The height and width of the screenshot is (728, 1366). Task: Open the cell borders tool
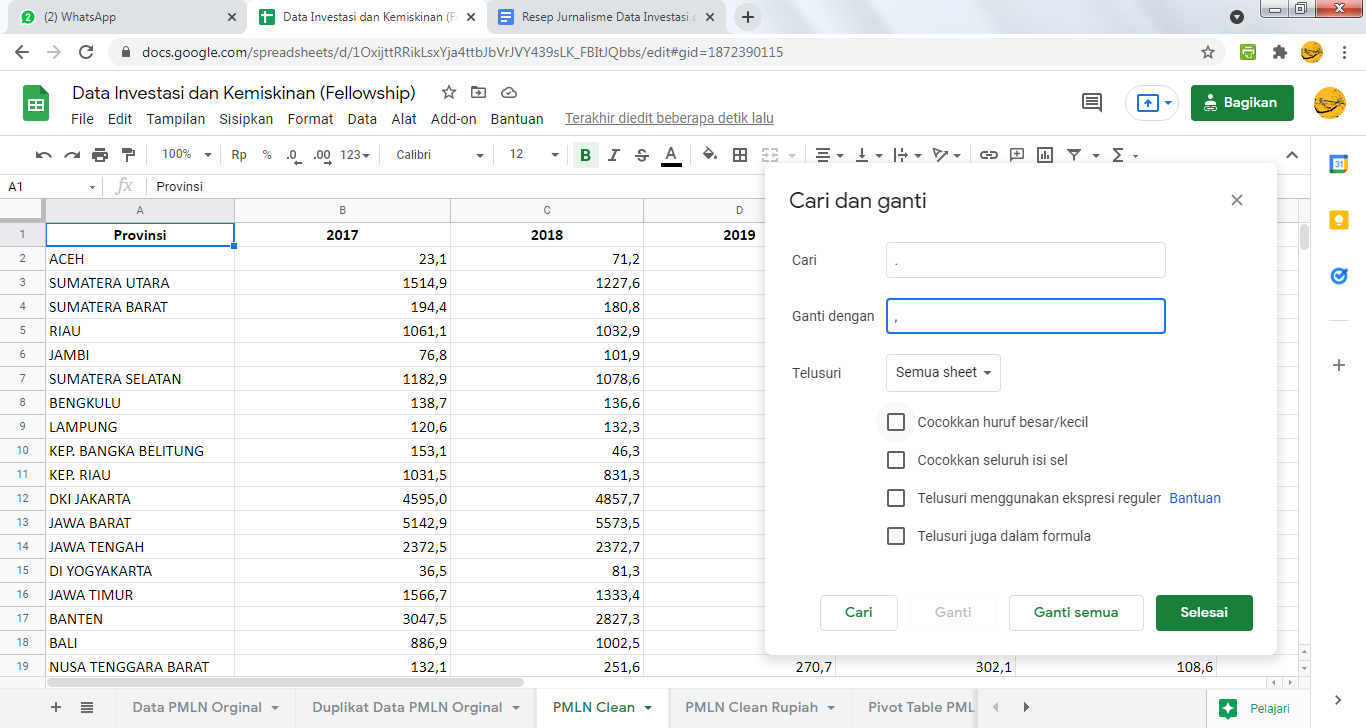[740, 155]
